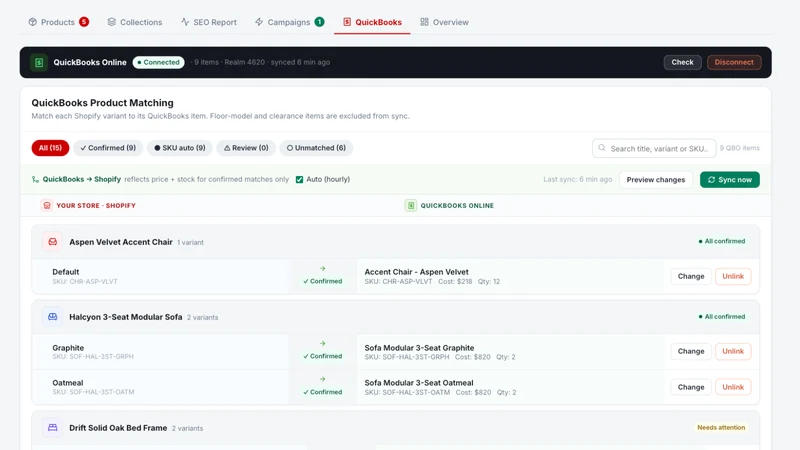Go to the Campaigns tab
This screenshot has height=450, width=800.
click(x=289, y=22)
